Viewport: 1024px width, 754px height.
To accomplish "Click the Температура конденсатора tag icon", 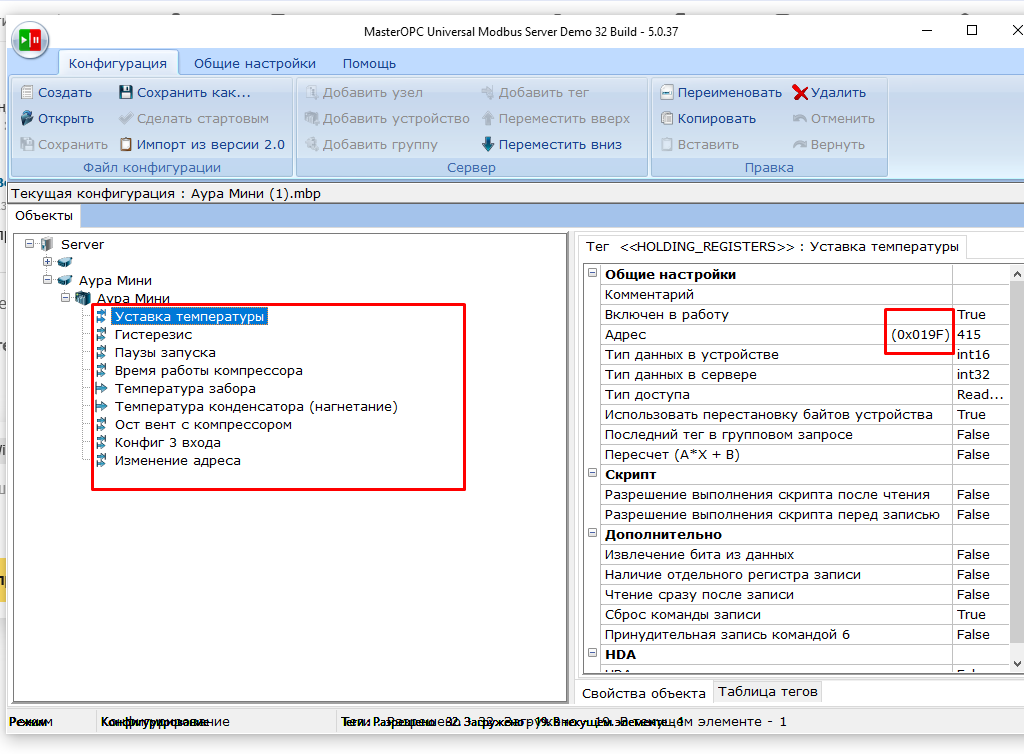I will coord(101,407).
